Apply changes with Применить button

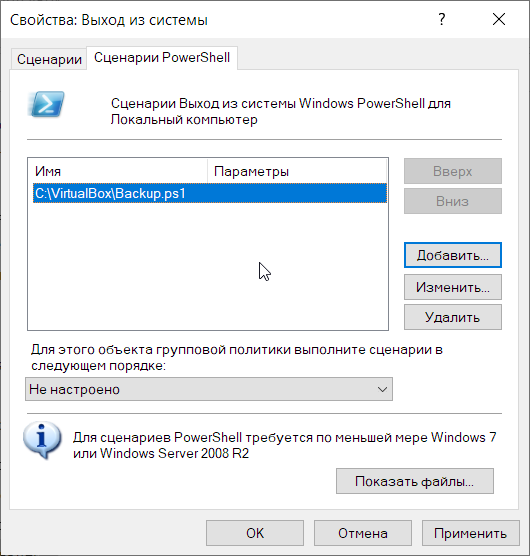click(x=470, y=533)
